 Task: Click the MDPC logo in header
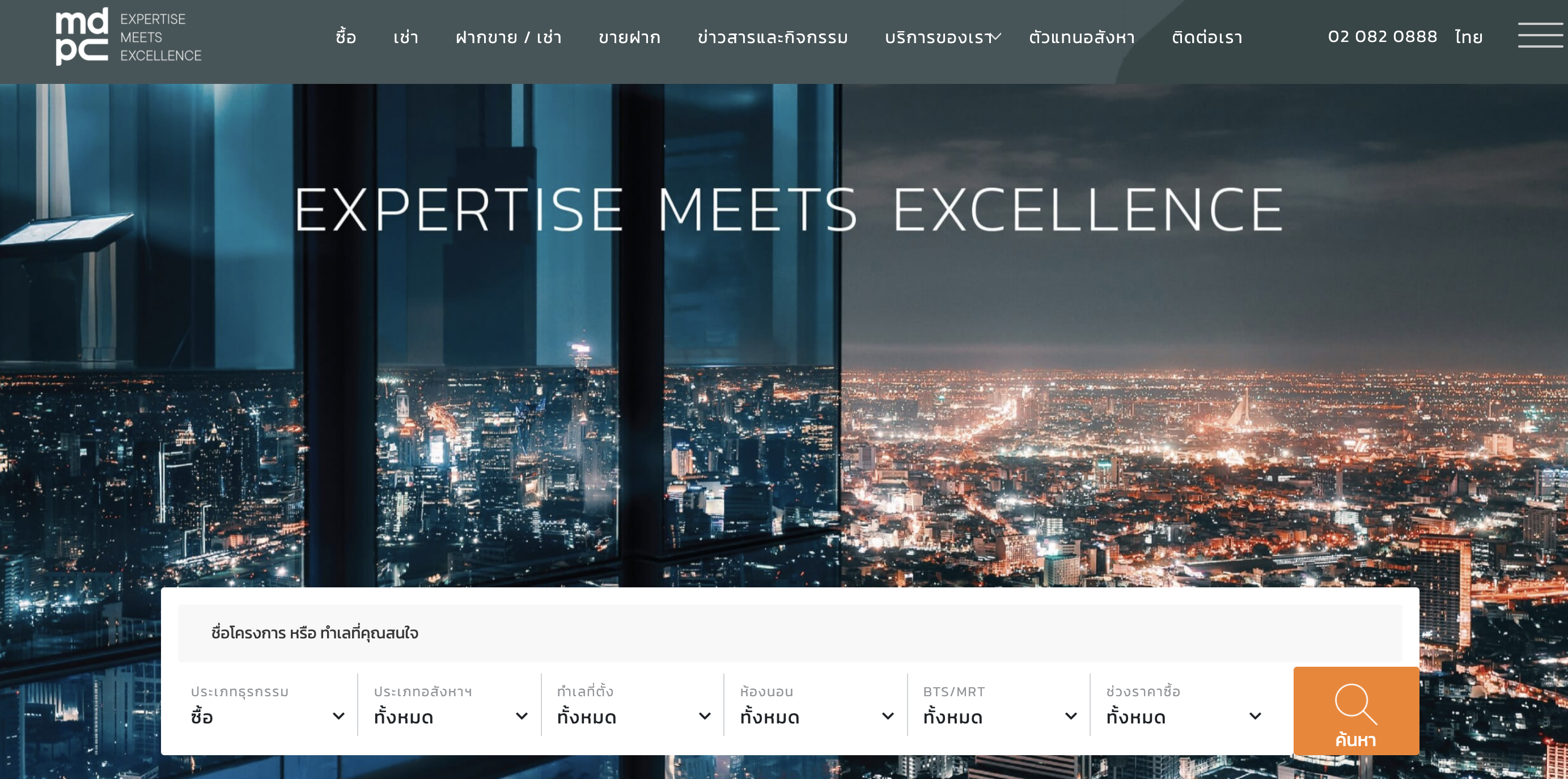click(129, 36)
